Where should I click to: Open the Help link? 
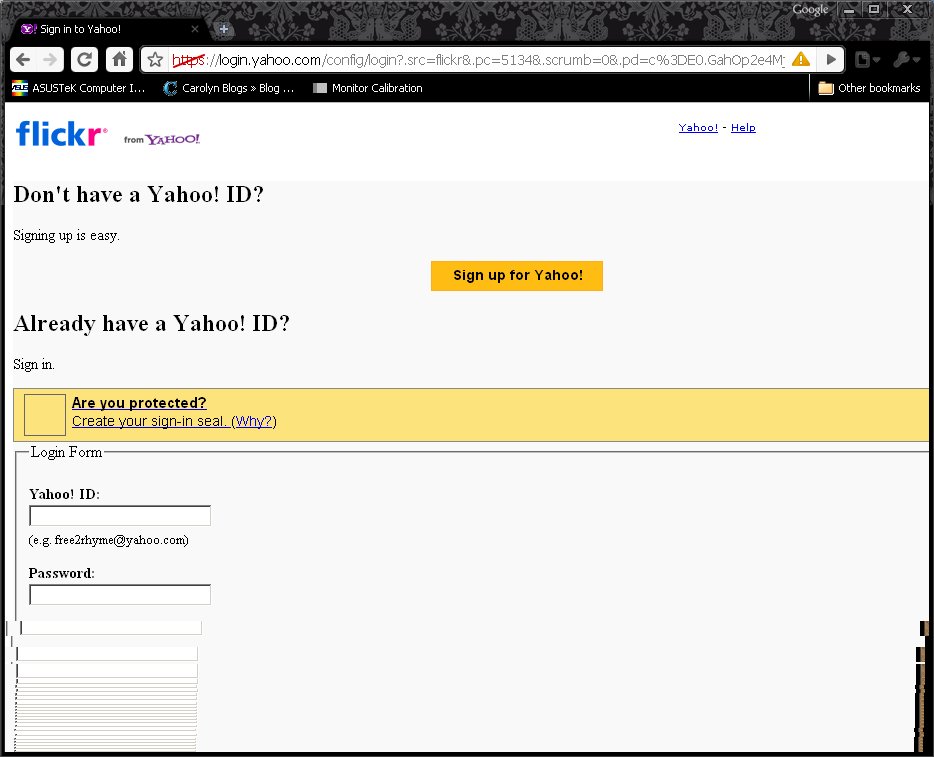[743, 127]
